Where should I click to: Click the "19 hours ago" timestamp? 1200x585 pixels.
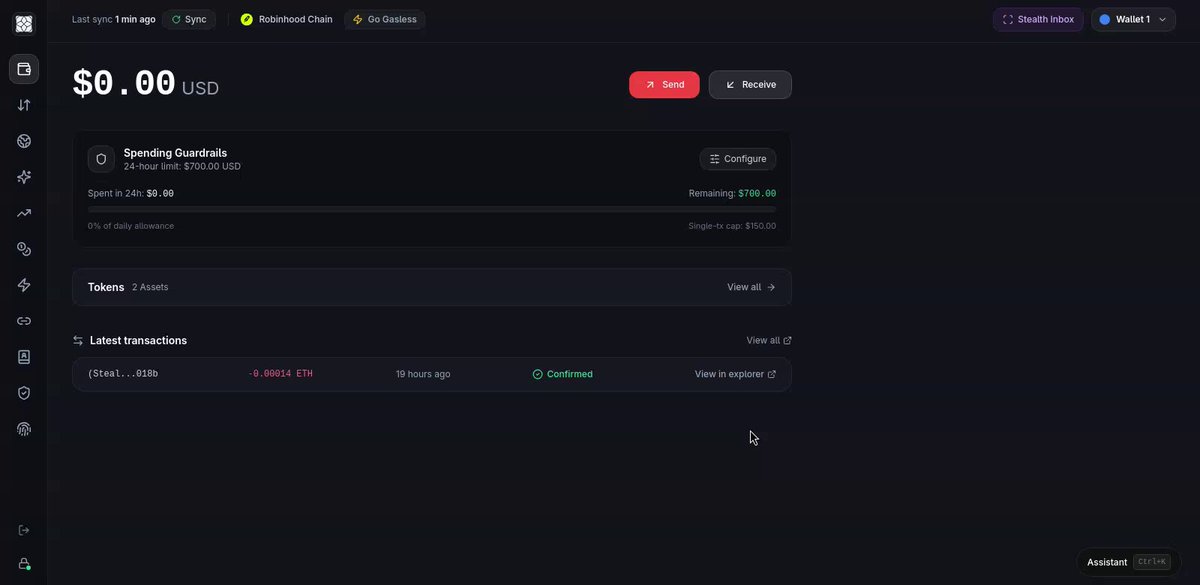point(423,374)
